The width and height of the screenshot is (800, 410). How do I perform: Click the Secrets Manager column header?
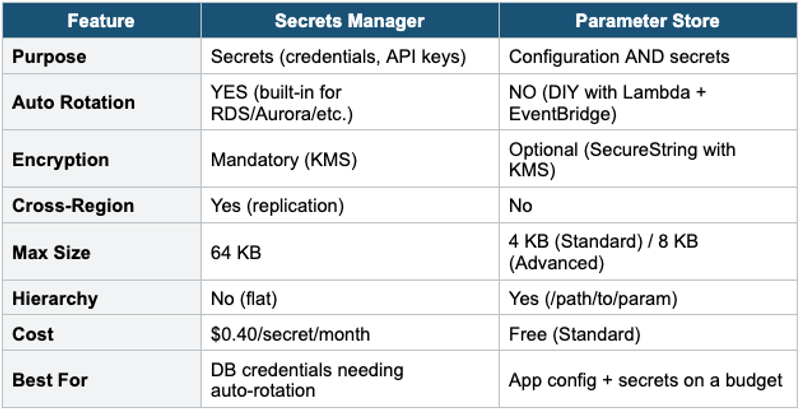[x=349, y=20]
